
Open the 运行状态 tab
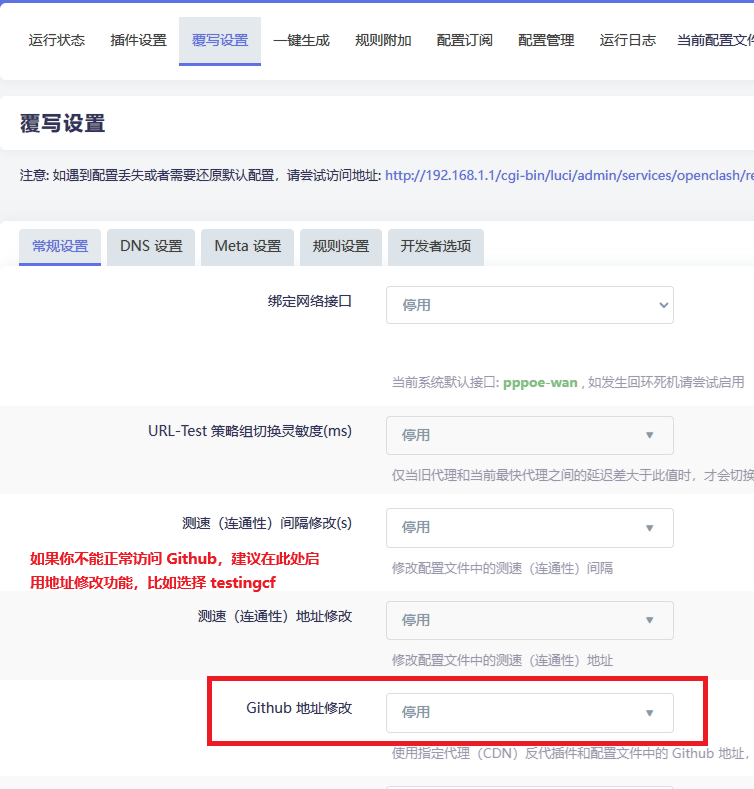tap(57, 41)
